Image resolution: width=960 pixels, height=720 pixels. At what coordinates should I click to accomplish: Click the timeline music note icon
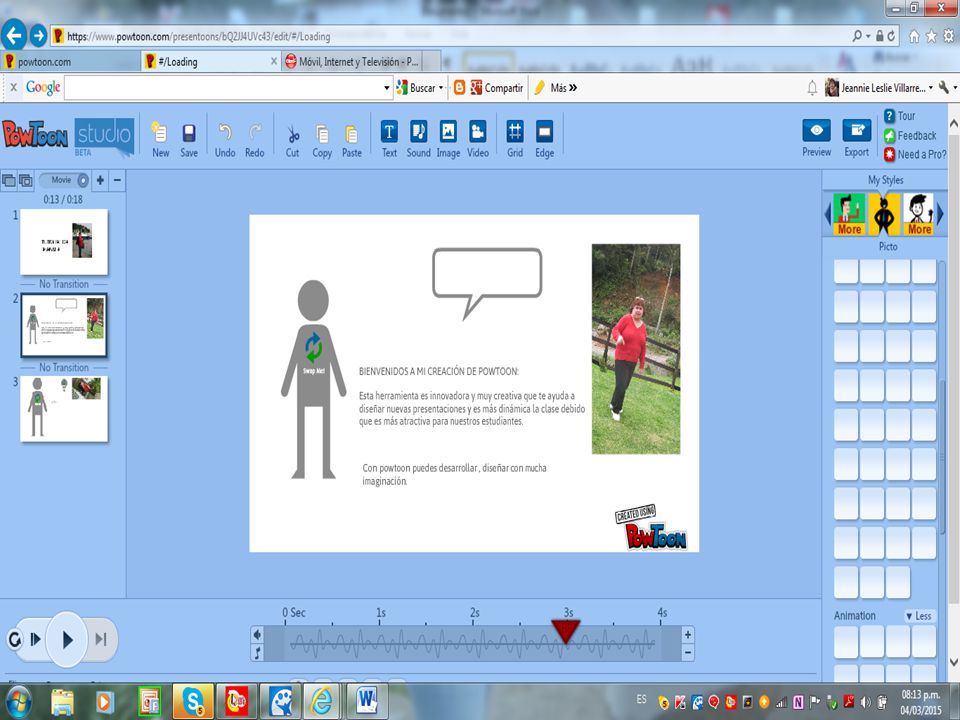click(258, 653)
